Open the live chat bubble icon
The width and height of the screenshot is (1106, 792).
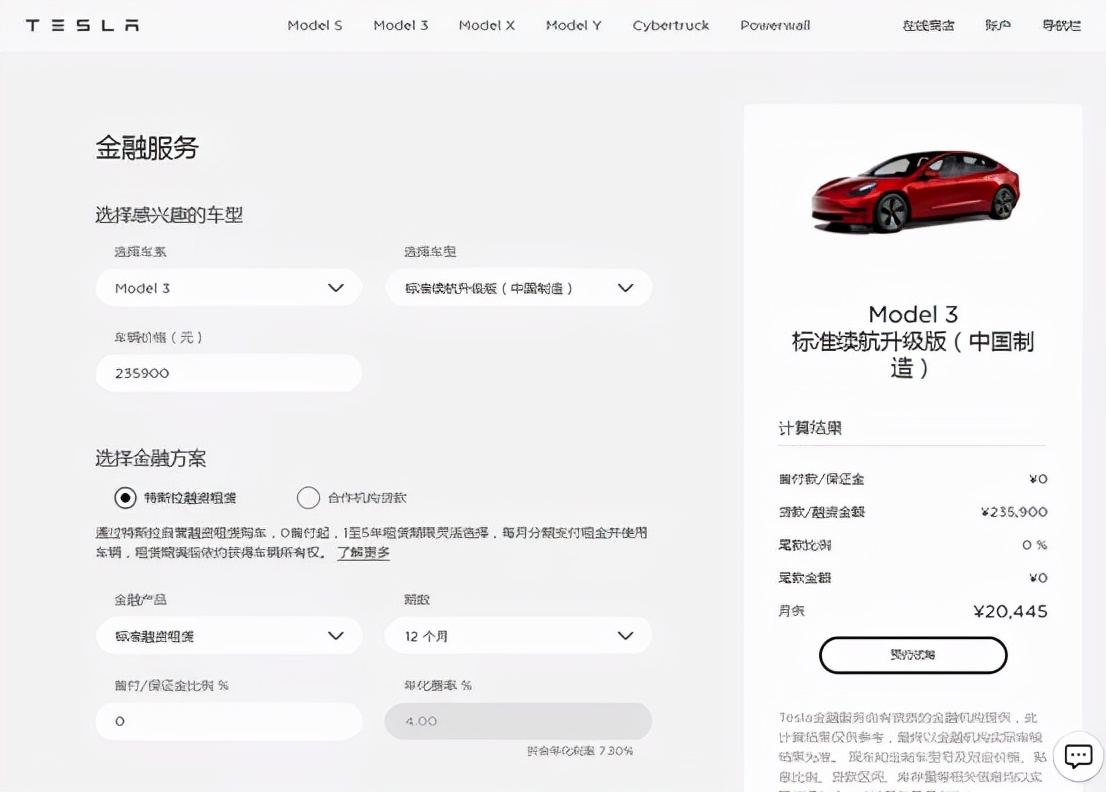click(x=1078, y=756)
